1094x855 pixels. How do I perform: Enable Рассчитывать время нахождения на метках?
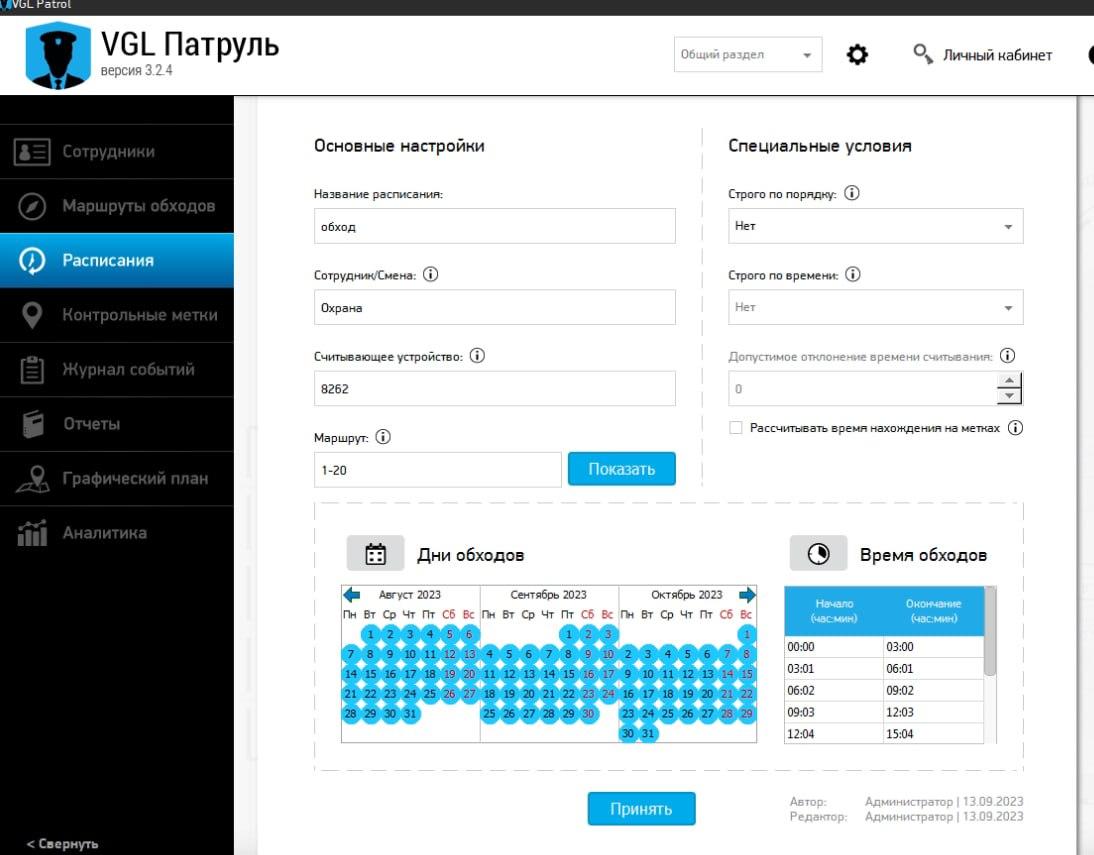[x=735, y=428]
